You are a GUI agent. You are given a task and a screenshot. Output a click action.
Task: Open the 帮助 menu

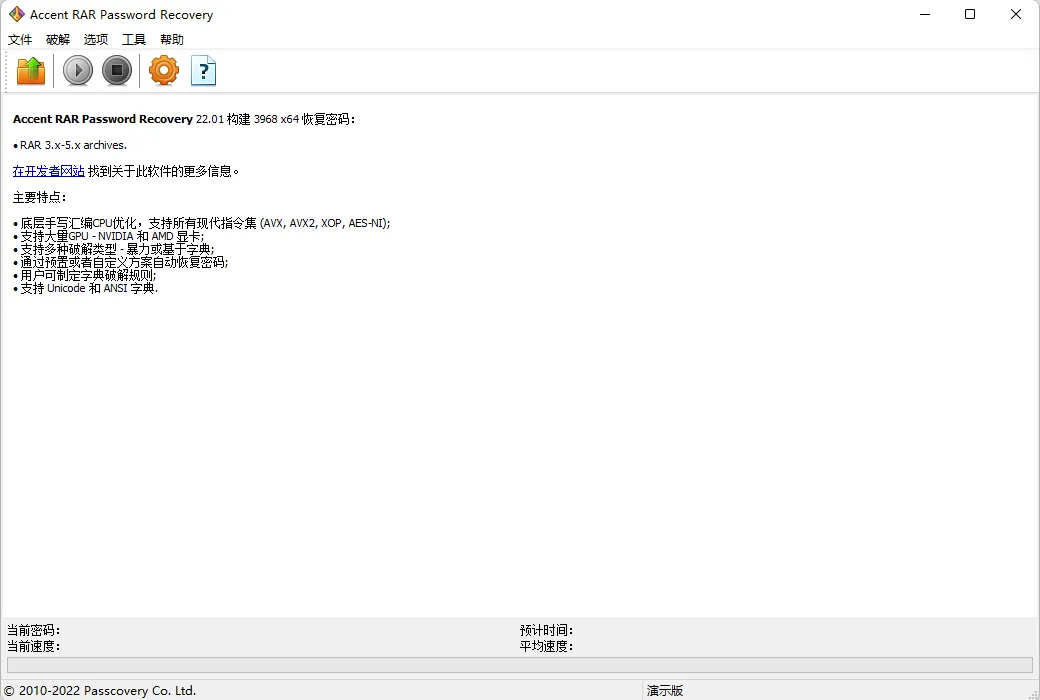[x=172, y=40]
